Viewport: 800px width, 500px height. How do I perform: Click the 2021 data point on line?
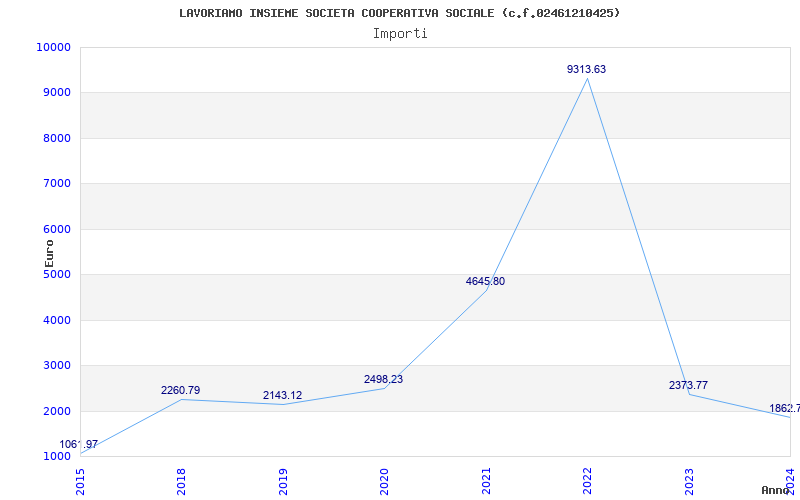click(487, 290)
